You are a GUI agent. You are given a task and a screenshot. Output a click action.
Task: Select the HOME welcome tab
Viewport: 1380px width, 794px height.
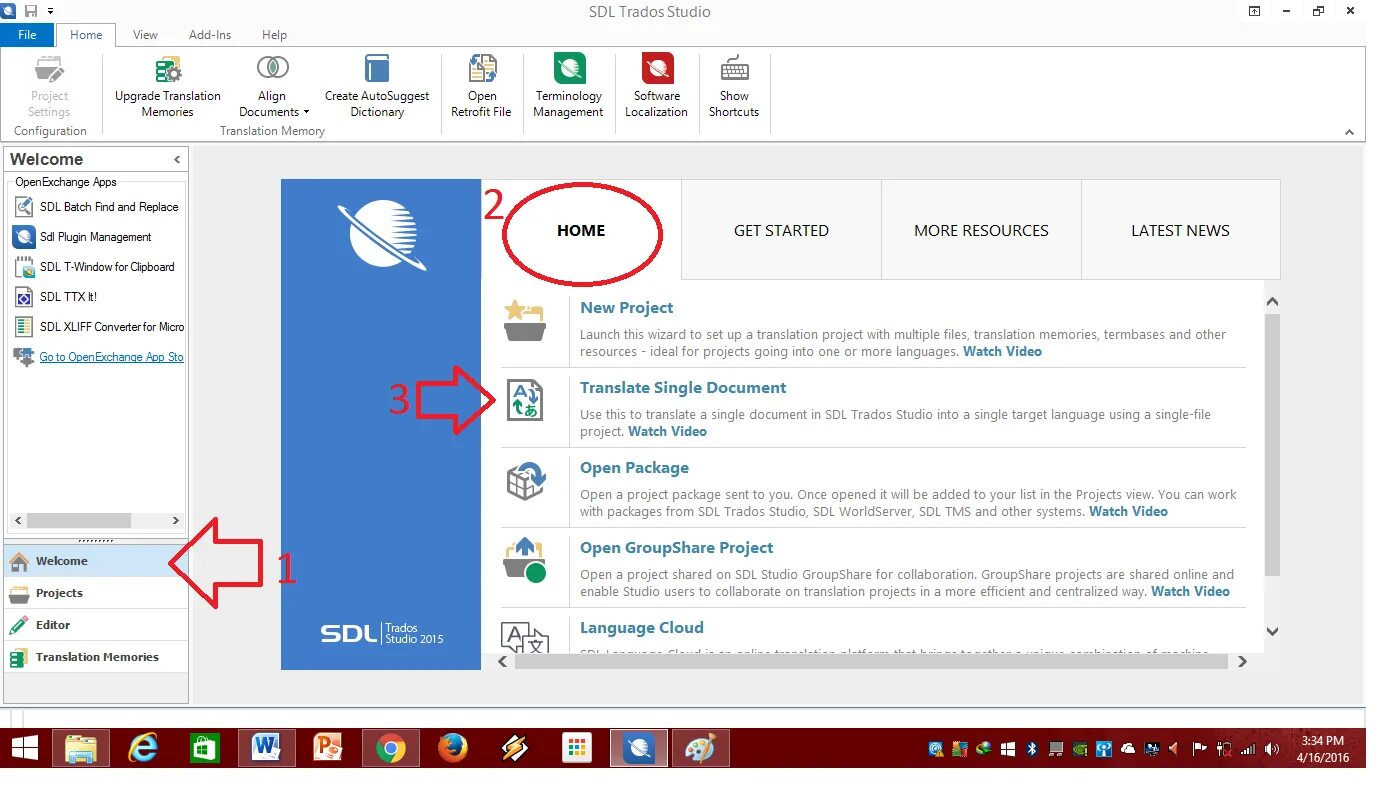click(581, 230)
